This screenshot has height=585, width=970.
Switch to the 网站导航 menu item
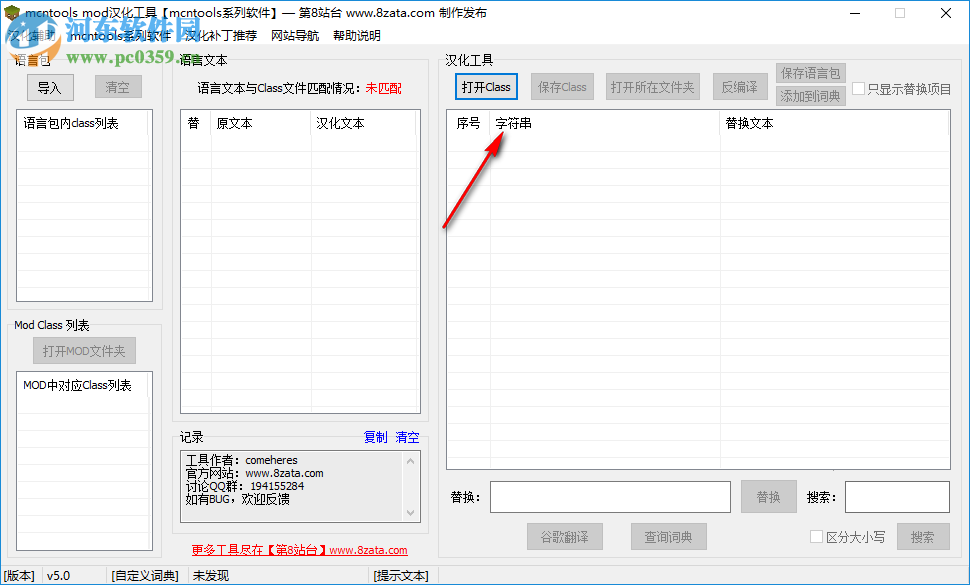pos(294,34)
